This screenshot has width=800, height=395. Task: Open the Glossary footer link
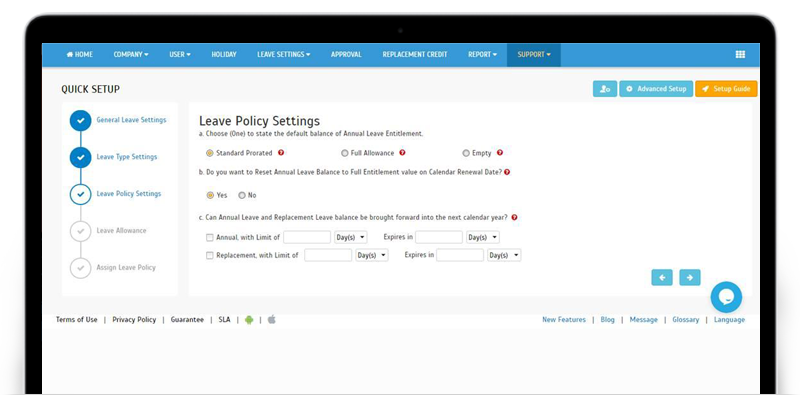[x=685, y=319]
